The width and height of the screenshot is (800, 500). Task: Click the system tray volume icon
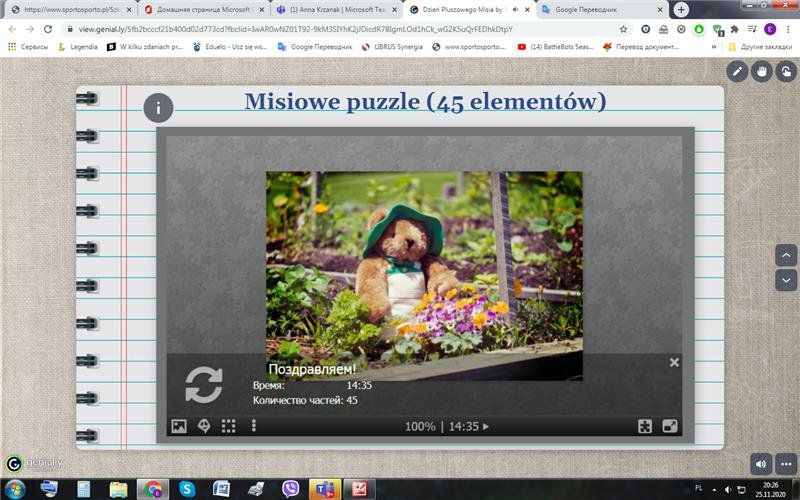coord(728,490)
